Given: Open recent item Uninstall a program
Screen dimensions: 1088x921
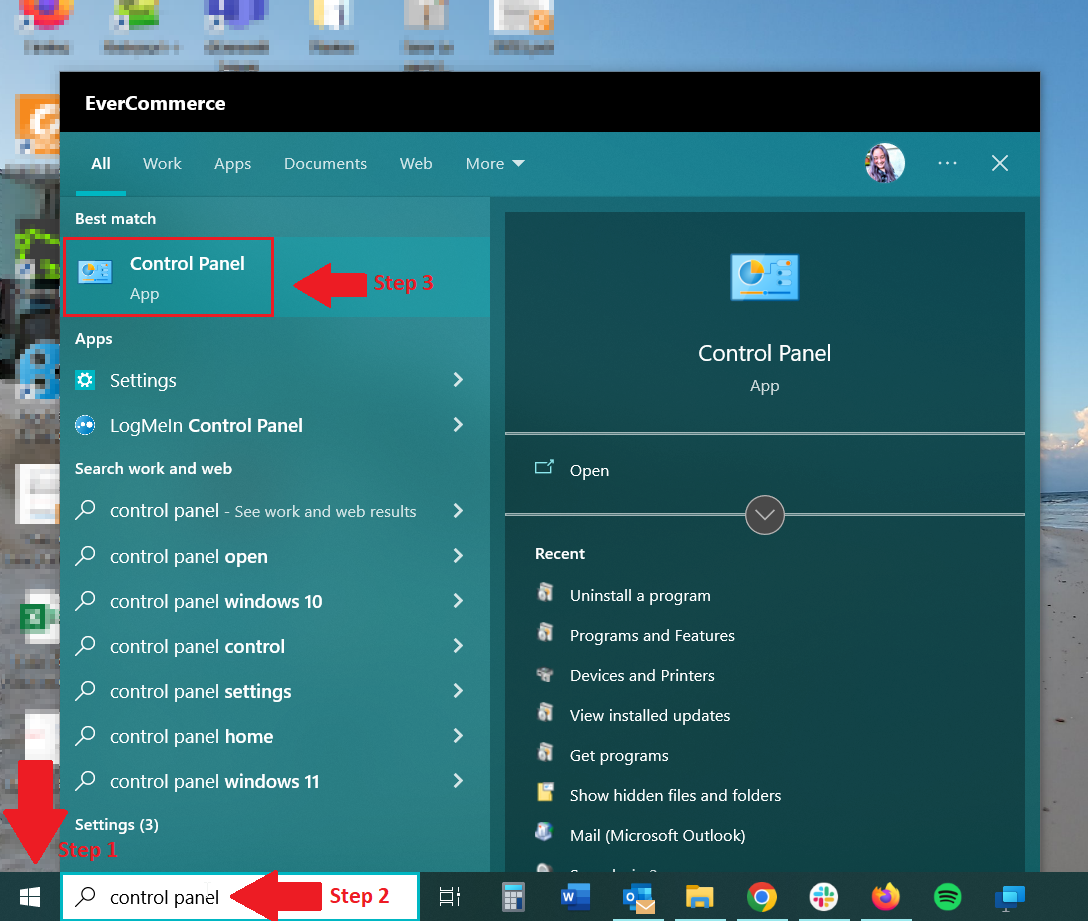Looking at the screenshot, I should point(640,595).
